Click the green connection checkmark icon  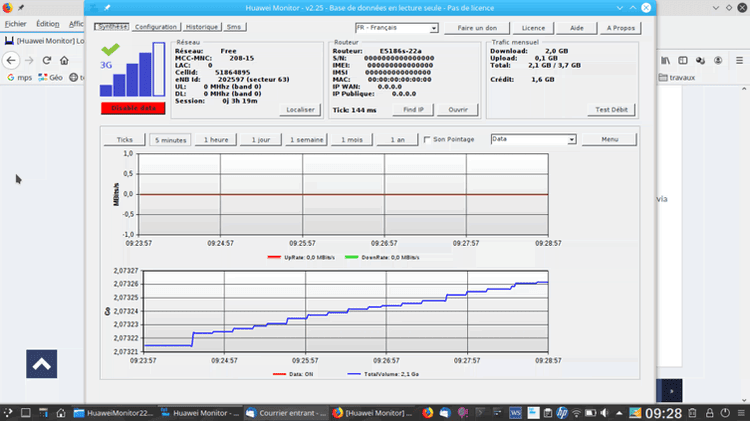tap(110, 50)
